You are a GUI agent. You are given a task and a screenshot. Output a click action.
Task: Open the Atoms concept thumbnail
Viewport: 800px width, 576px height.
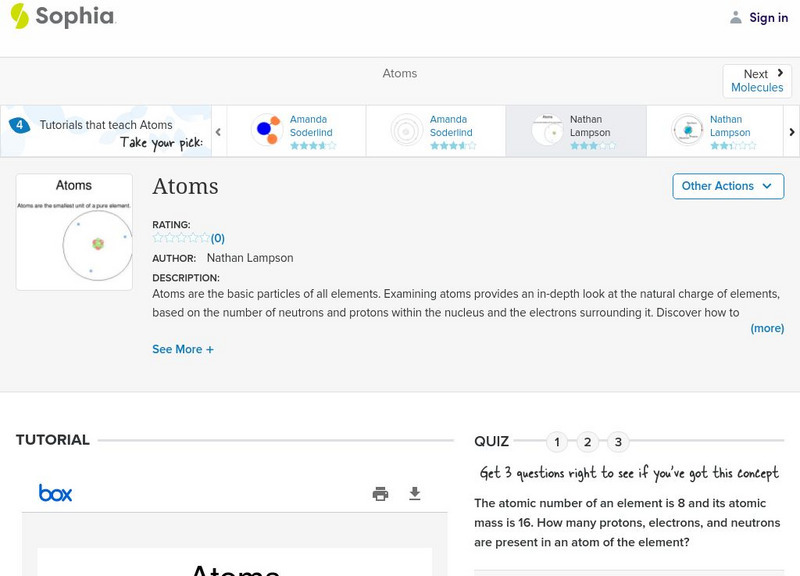74,231
